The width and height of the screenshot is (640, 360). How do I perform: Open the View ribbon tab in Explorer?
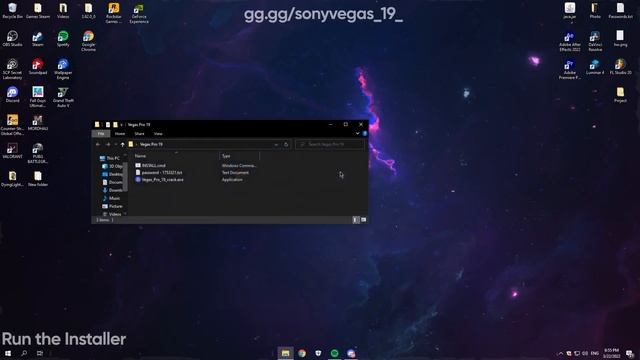tap(158, 133)
